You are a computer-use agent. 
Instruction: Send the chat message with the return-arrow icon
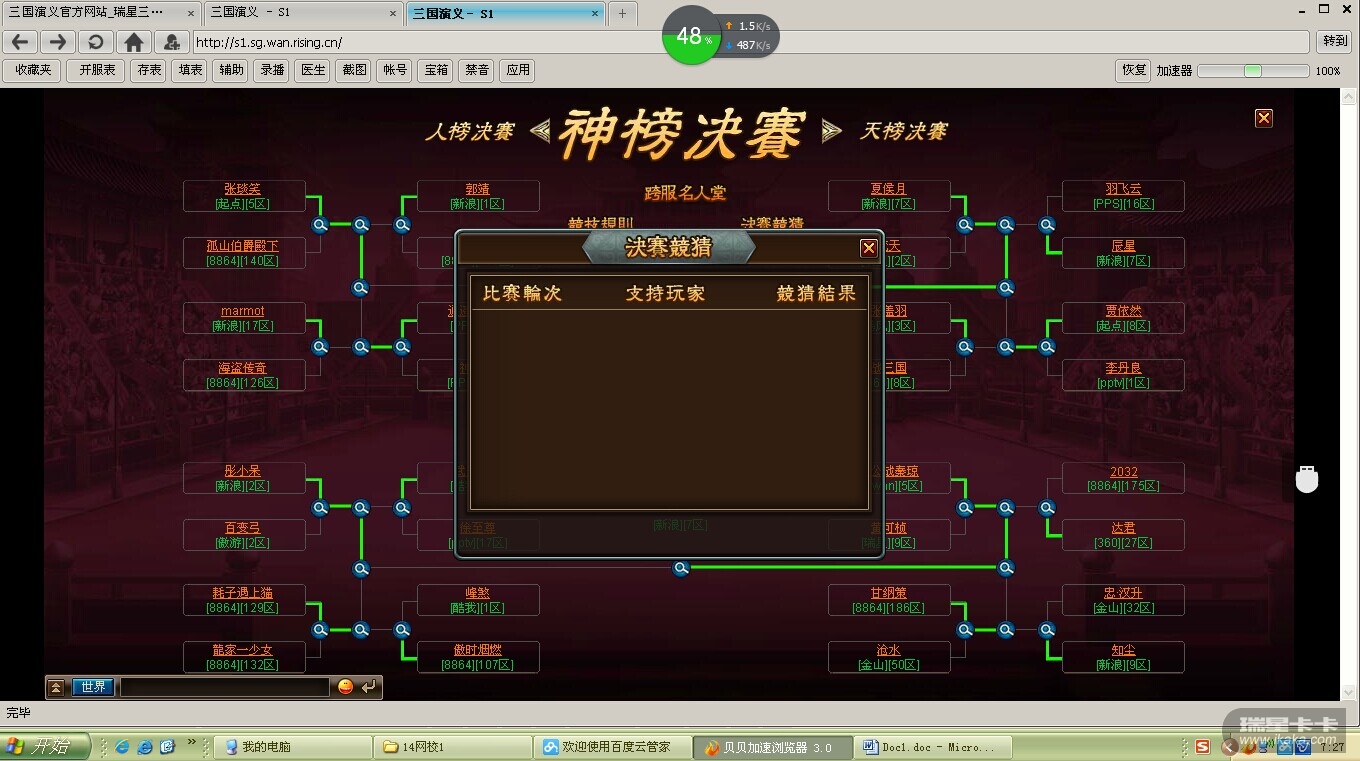coord(369,687)
